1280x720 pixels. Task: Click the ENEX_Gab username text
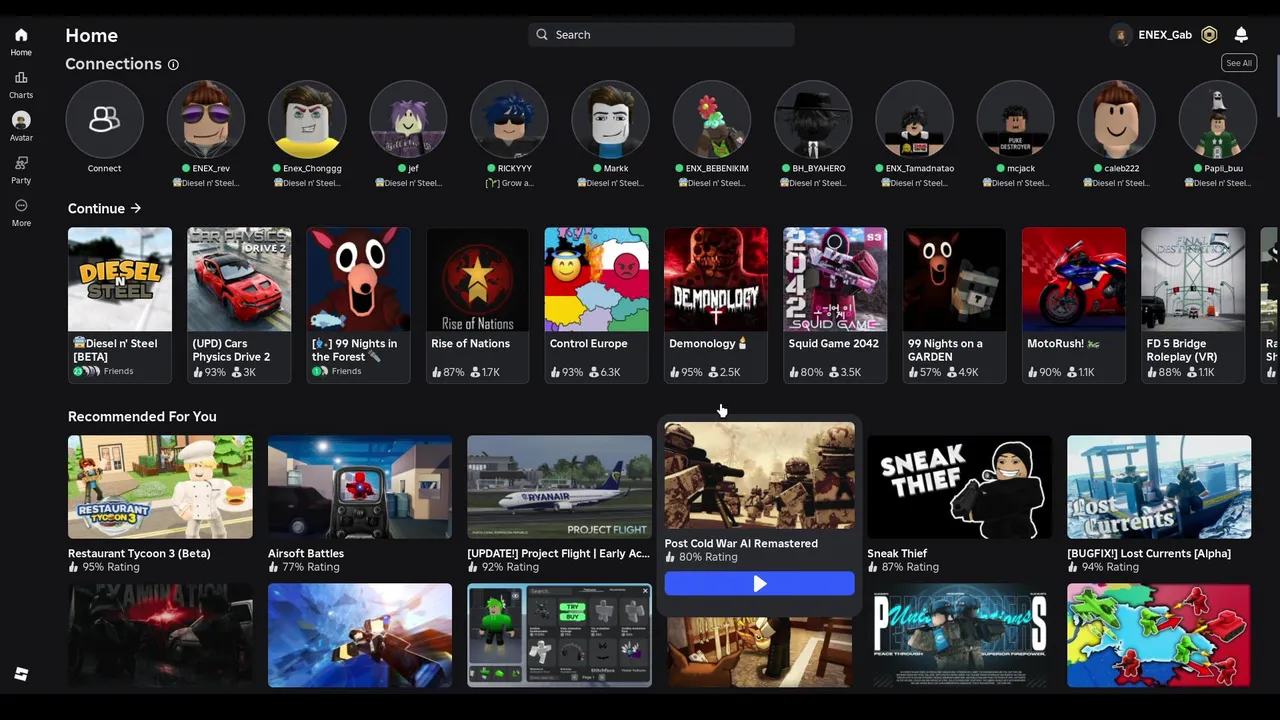(x=1165, y=35)
